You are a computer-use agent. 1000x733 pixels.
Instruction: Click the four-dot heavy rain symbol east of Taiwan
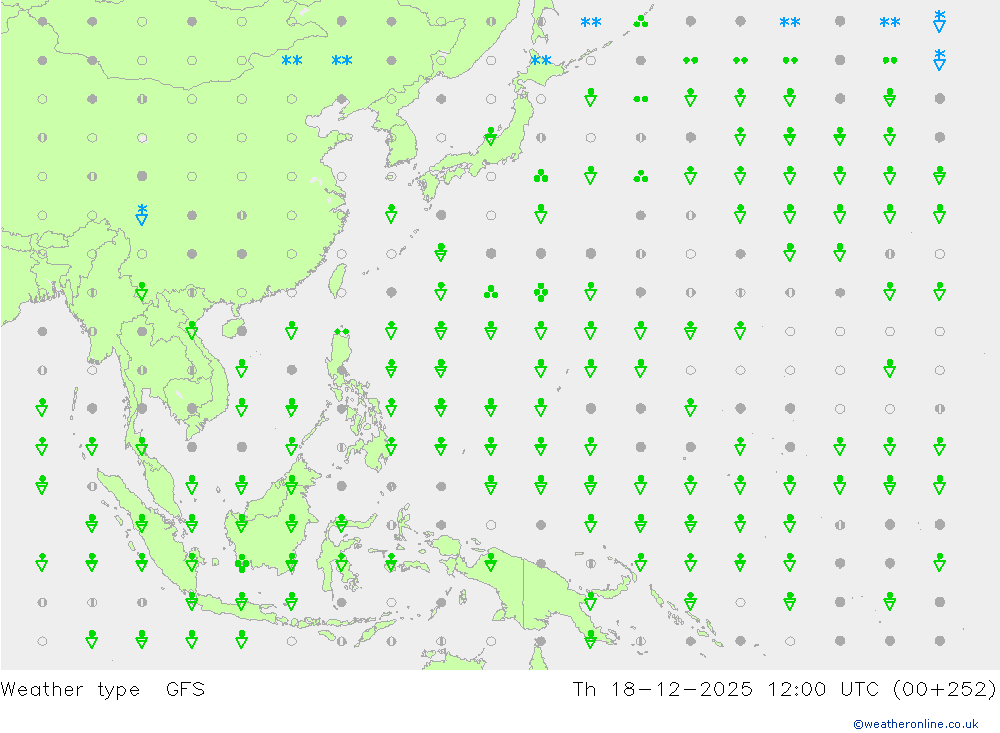(x=541, y=292)
